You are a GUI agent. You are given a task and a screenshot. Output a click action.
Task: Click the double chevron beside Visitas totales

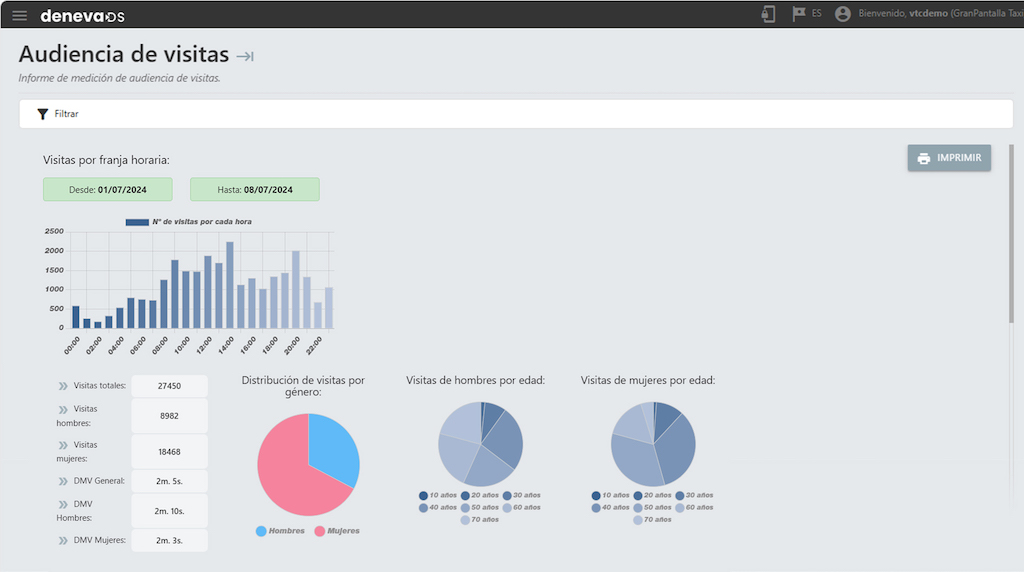[x=63, y=386]
